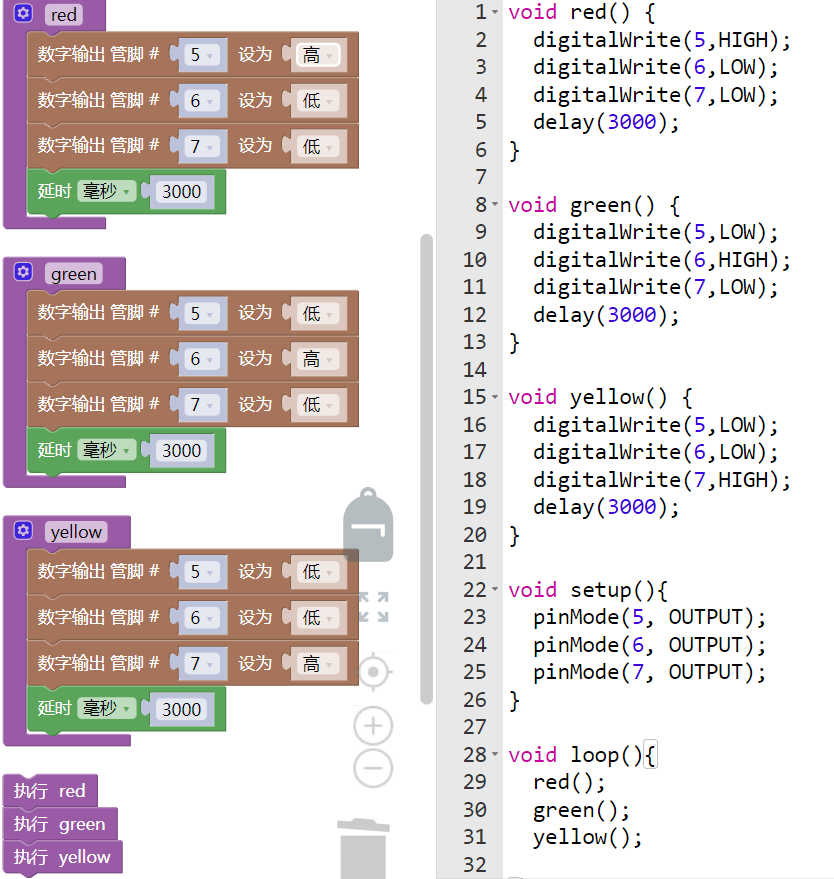
Task: Click delay(3000); on line 12
Action: pyautogui.click(x=606, y=314)
